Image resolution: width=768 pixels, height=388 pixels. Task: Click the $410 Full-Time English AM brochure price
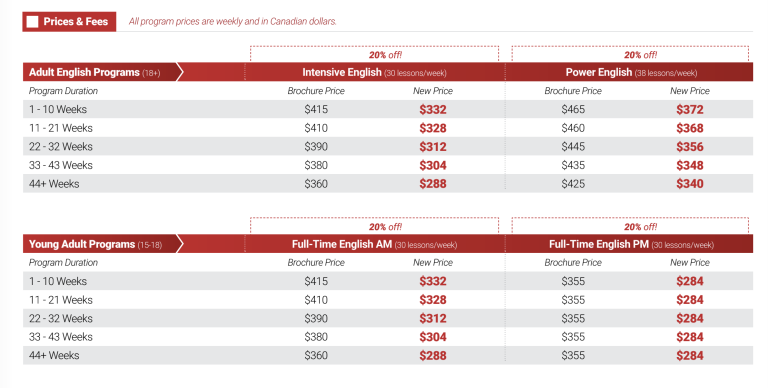click(316, 300)
